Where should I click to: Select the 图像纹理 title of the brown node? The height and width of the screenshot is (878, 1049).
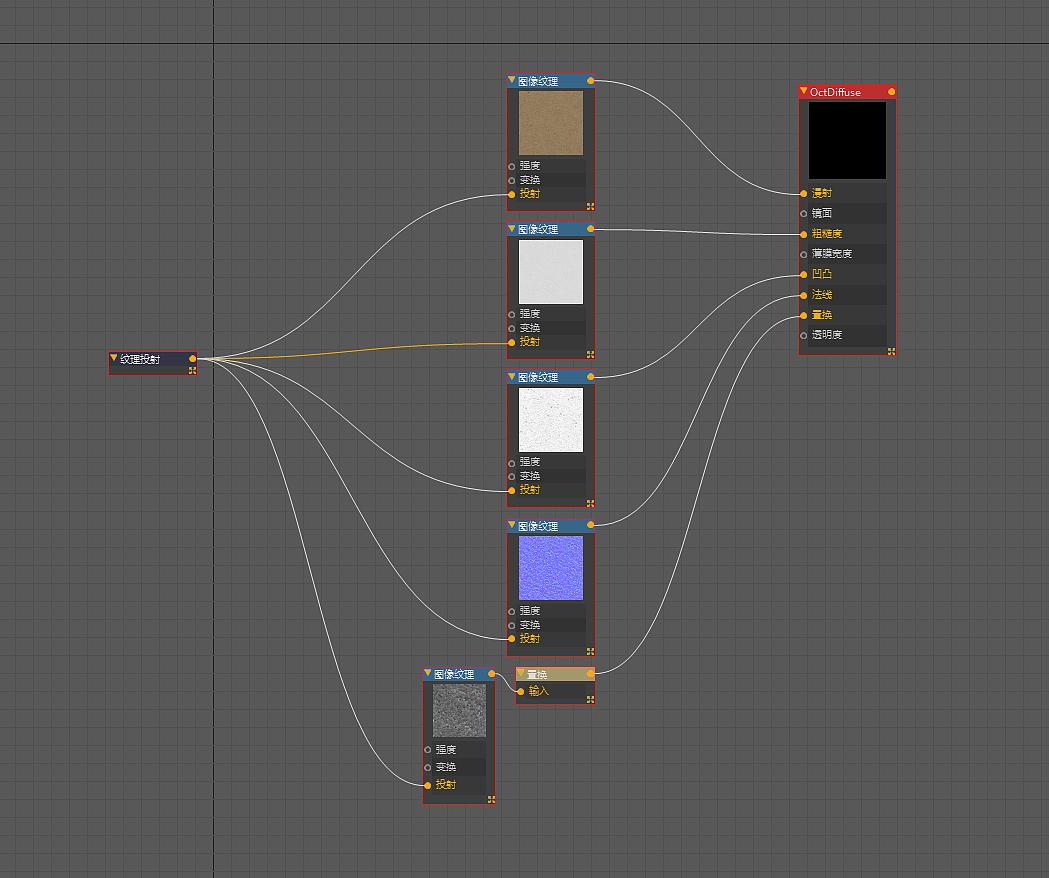(538, 81)
